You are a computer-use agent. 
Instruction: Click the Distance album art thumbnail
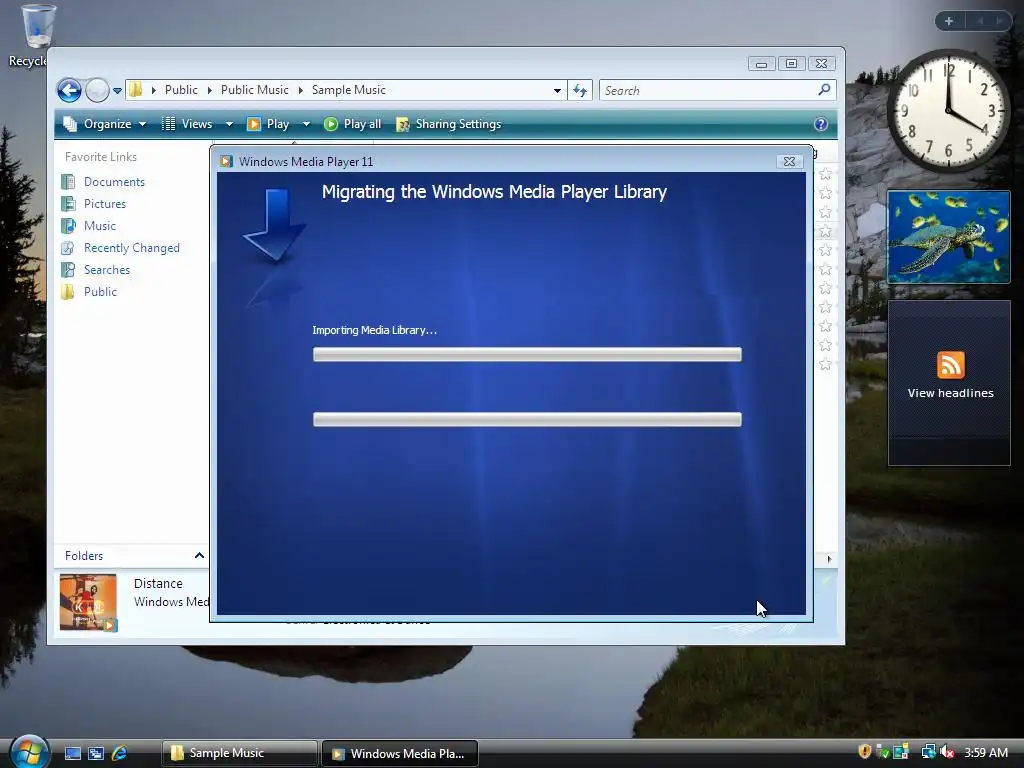pyautogui.click(x=88, y=602)
